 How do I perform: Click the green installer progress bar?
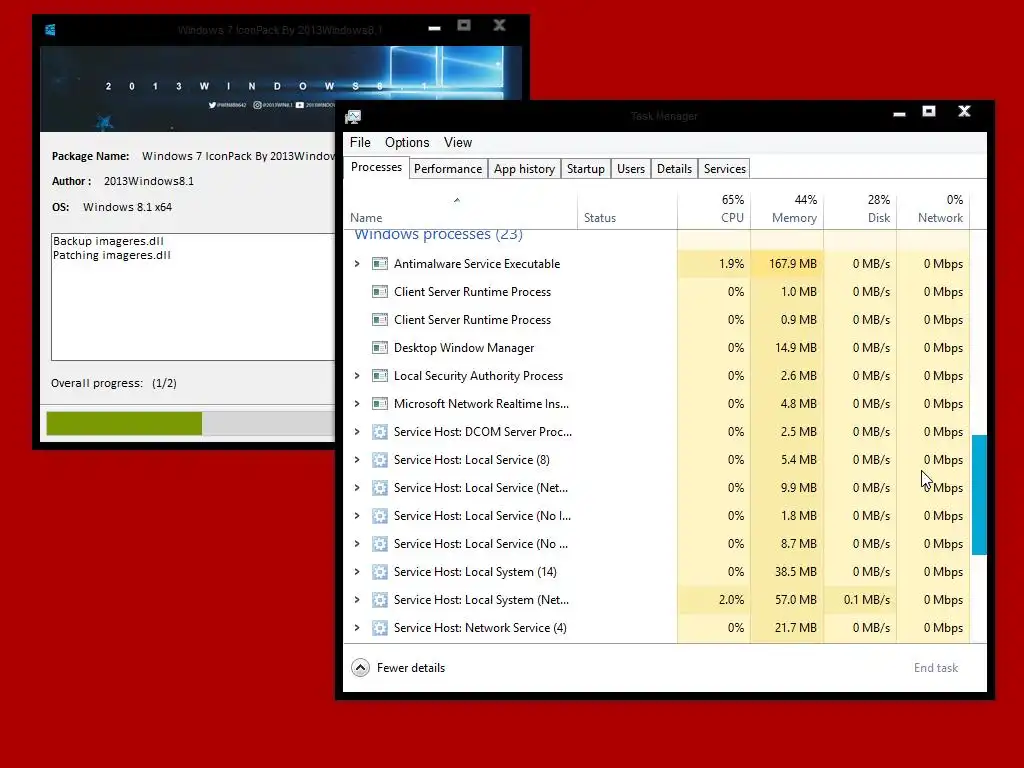coord(124,423)
